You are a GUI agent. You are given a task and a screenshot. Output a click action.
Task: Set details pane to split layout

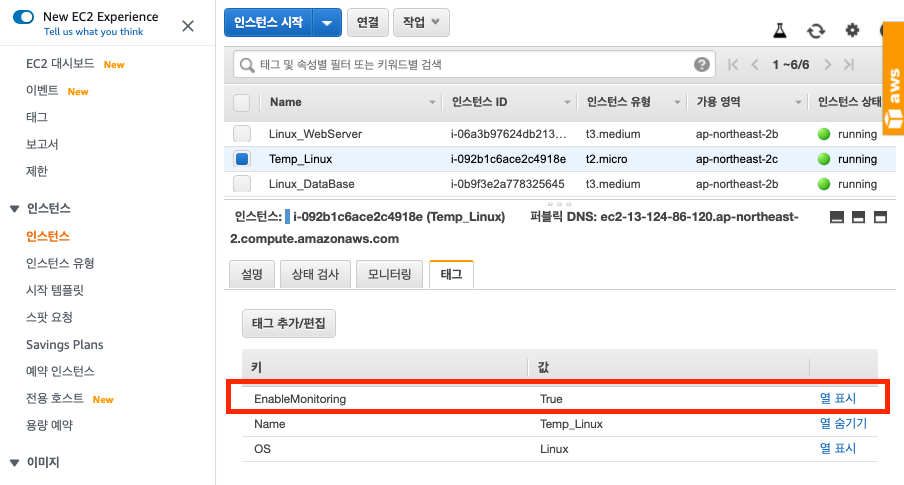tap(858, 217)
